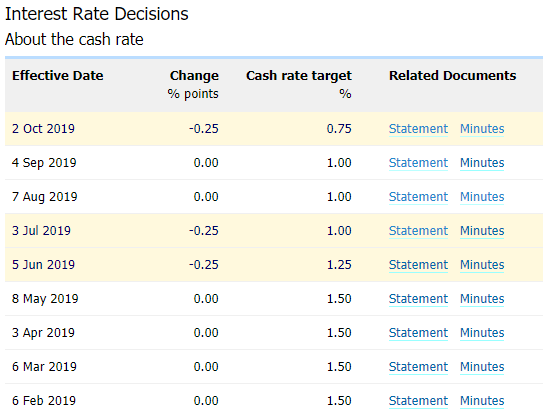Open the 6 Mar 2019 Minutes link
547x416 pixels.
pyautogui.click(x=482, y=367)
